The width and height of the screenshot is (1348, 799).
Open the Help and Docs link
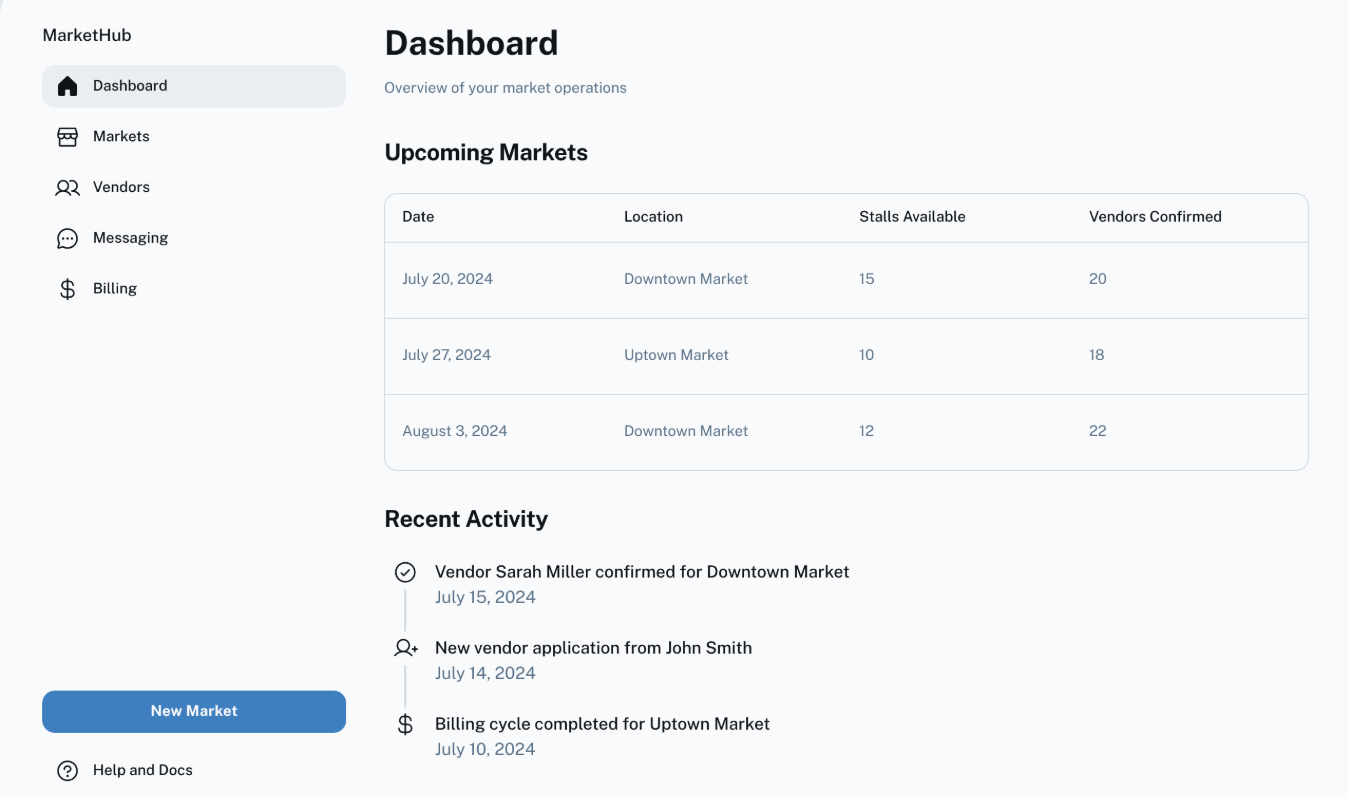(x=142, y=771)
